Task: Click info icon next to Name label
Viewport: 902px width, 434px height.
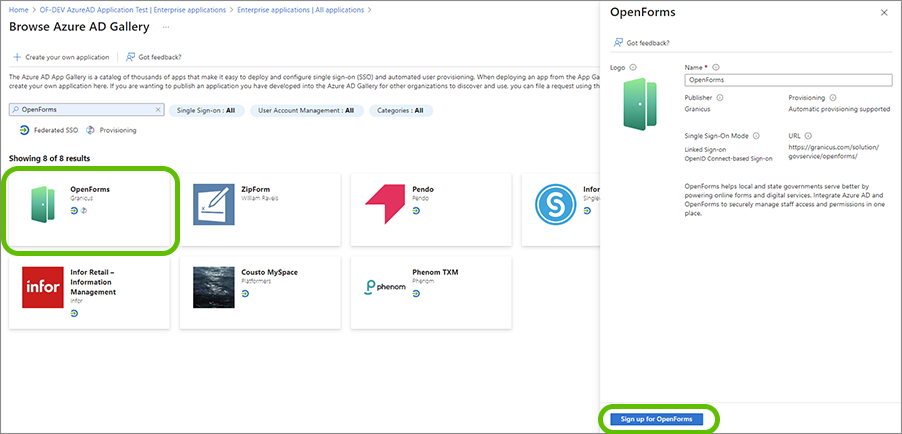Action: coord(716,67)
